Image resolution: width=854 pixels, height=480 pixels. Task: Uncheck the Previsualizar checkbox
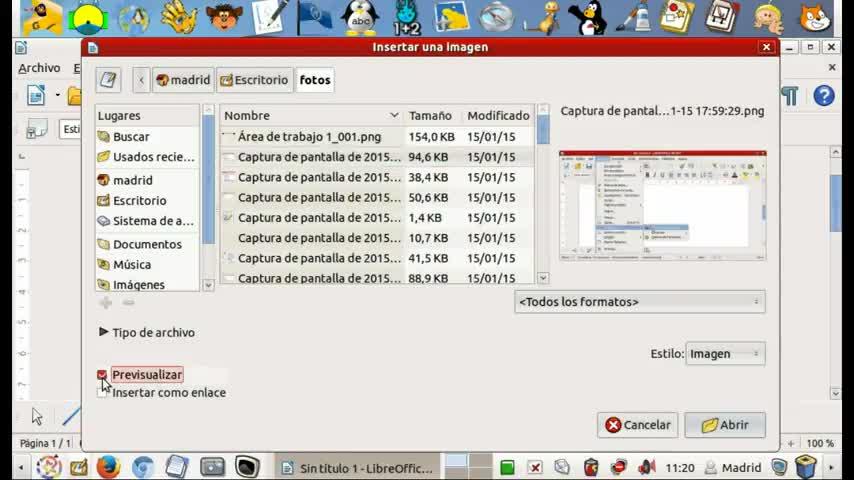[x=102, y=375]
